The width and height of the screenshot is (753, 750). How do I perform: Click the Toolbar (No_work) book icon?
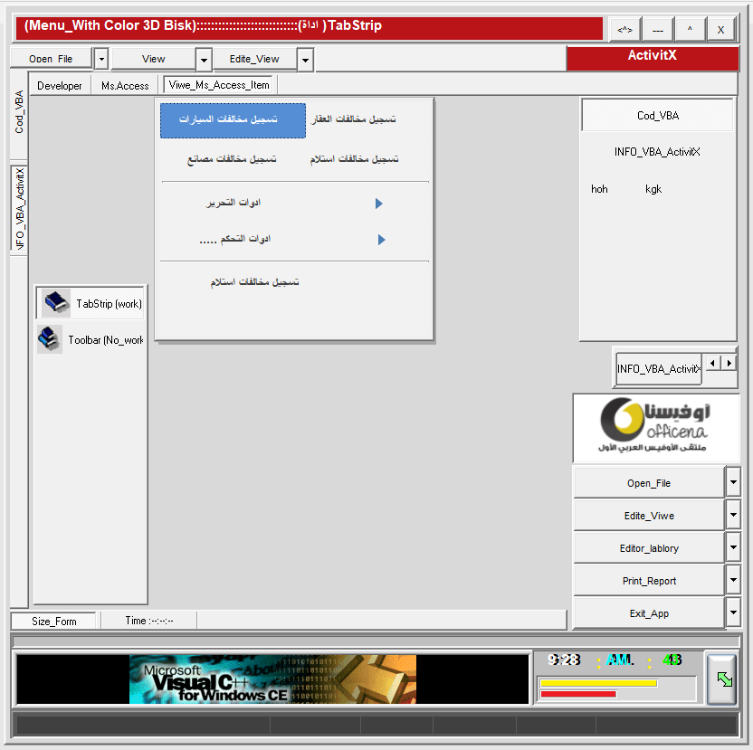click(49, 340)
